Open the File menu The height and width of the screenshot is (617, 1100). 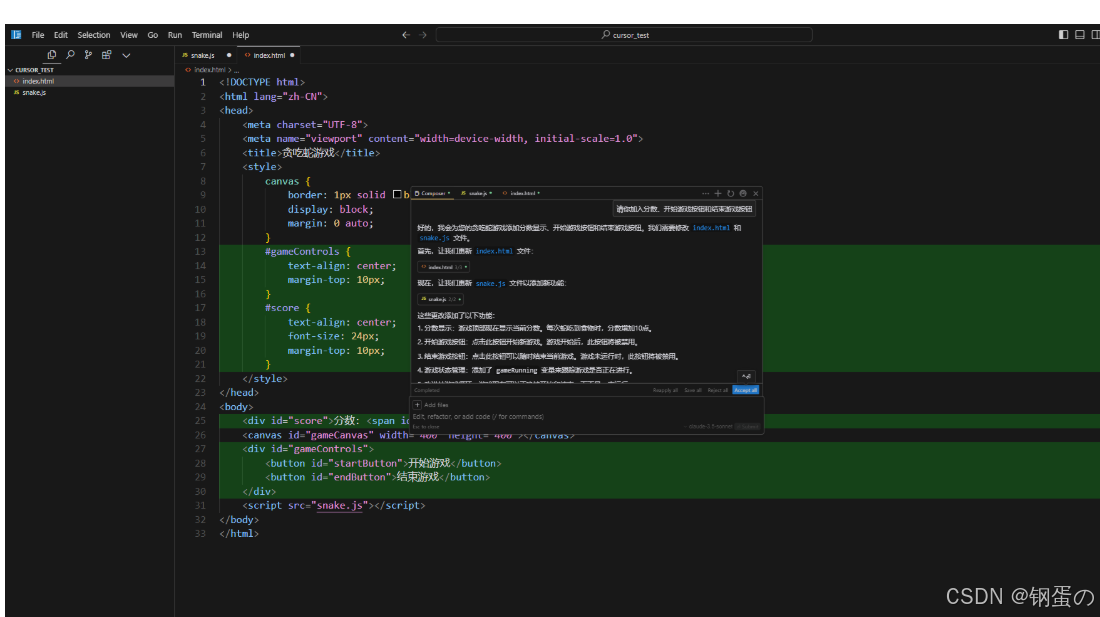click(38, 35)
